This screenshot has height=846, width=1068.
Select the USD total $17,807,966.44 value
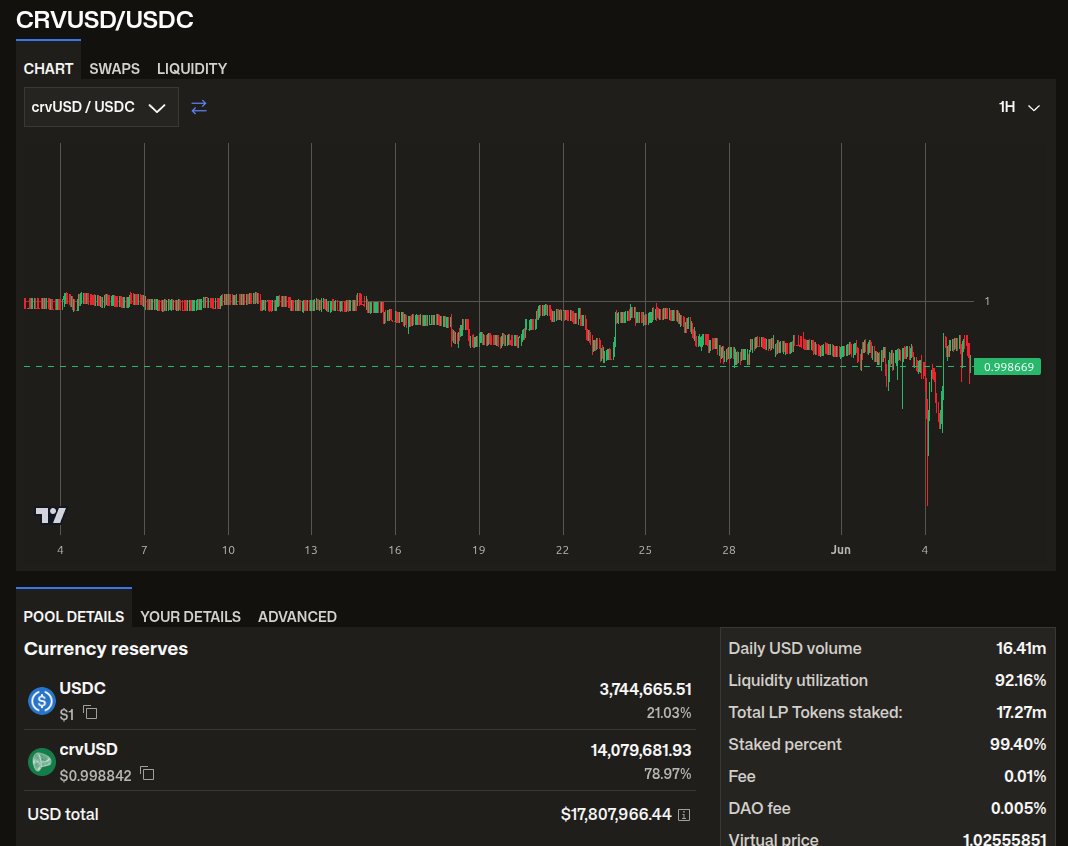point(616,814)
